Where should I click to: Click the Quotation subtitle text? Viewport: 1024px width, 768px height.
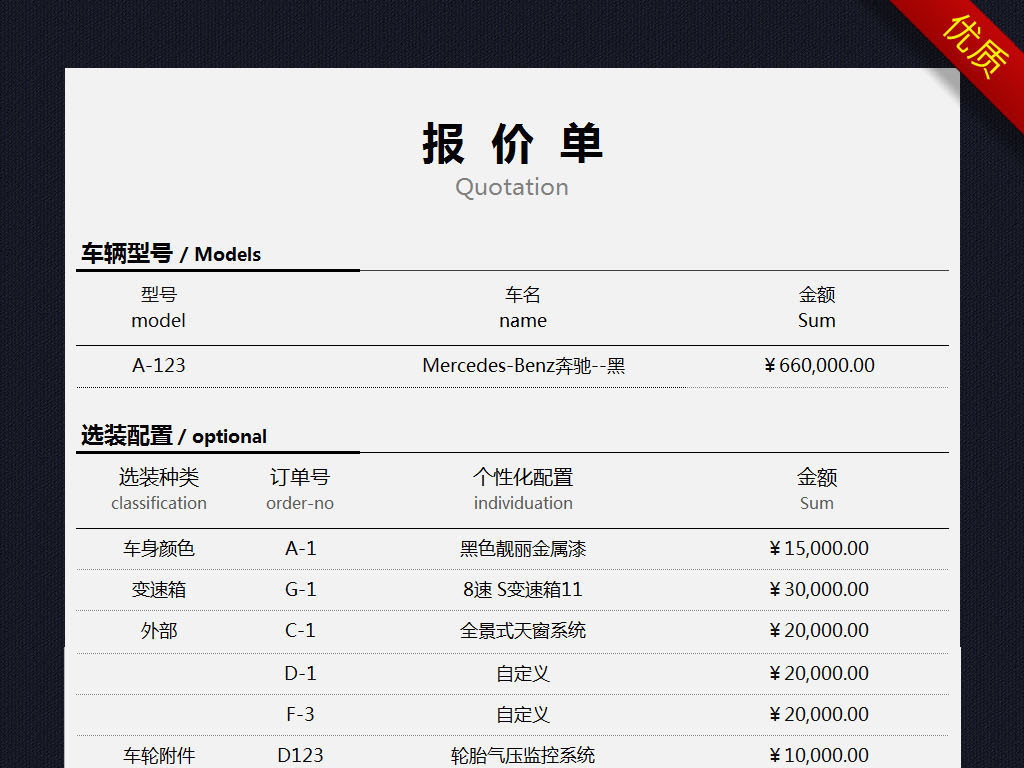coord(512,187)
